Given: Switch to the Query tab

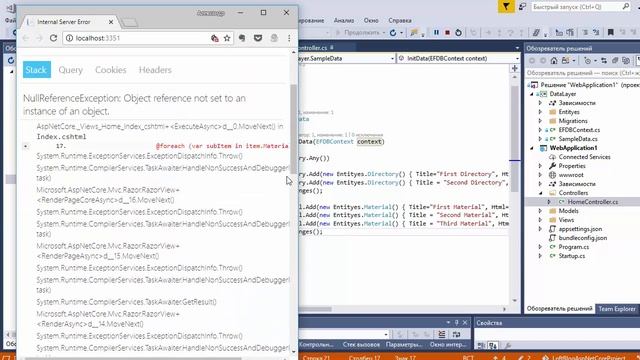Looking at the screenshot, I should click(71, 70).
